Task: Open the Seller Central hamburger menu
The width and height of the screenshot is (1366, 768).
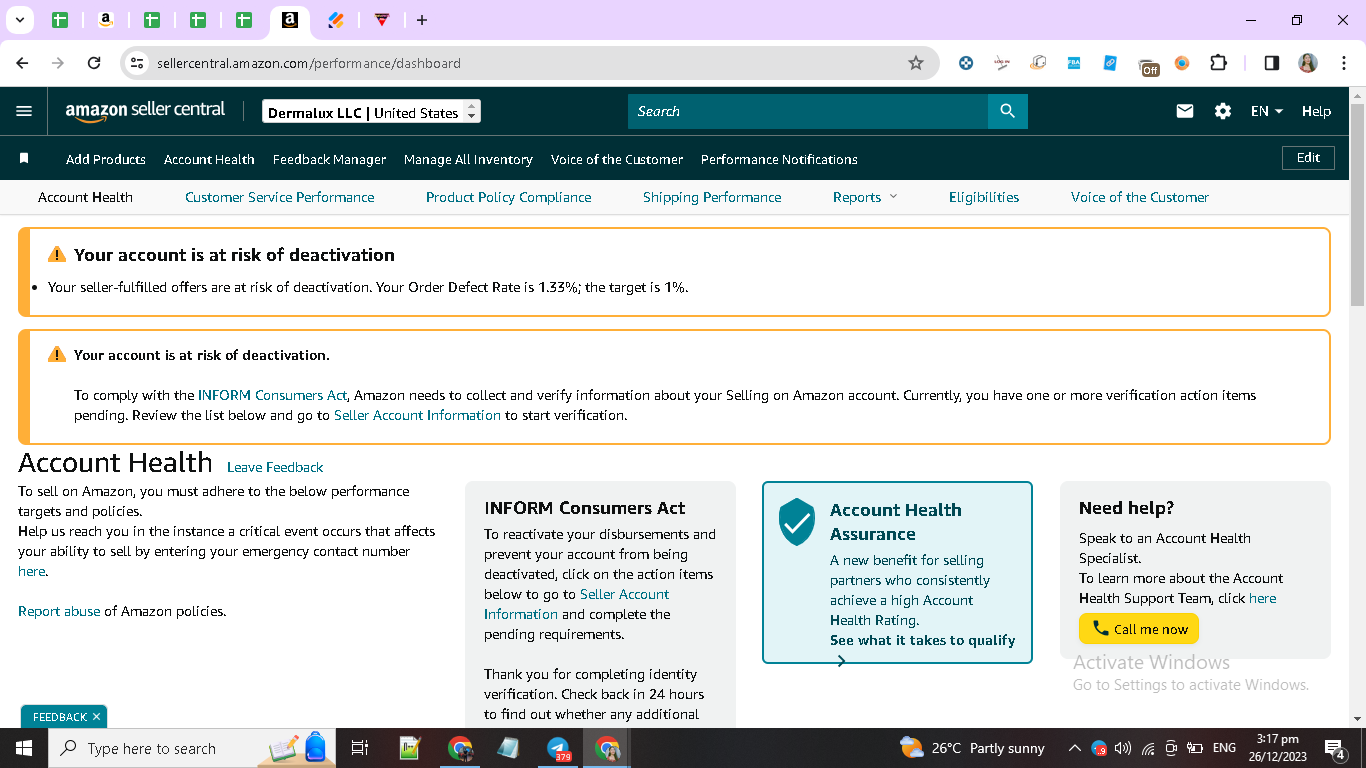Action: [x=24, y=111]
